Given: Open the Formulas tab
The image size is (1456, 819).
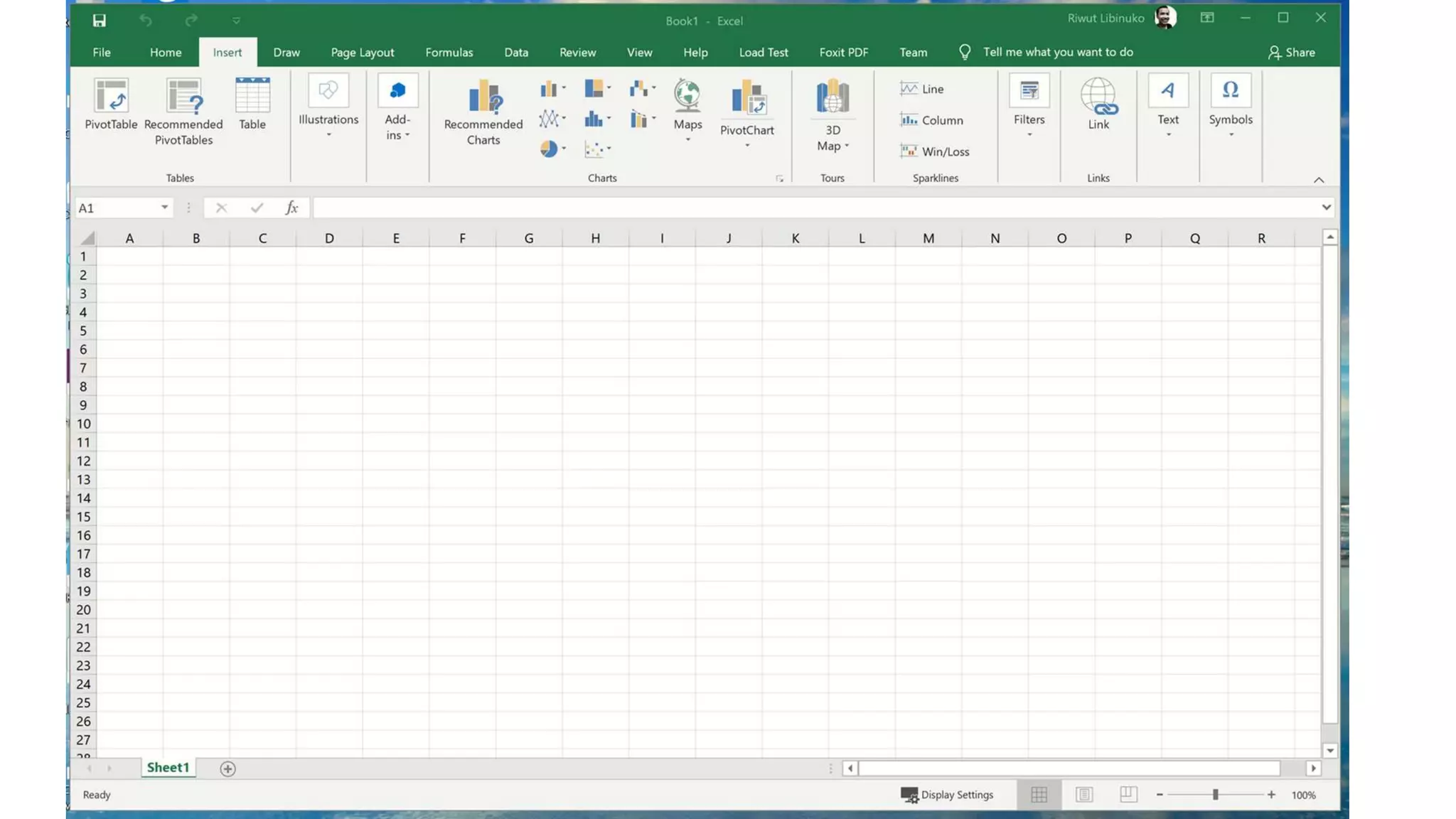Looking at the screenshot, I should 449,53.
